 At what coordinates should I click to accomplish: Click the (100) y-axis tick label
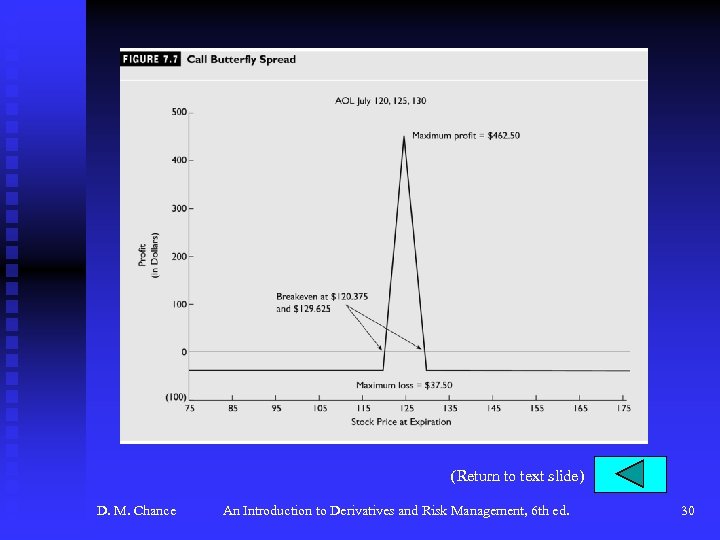point(176,397)
